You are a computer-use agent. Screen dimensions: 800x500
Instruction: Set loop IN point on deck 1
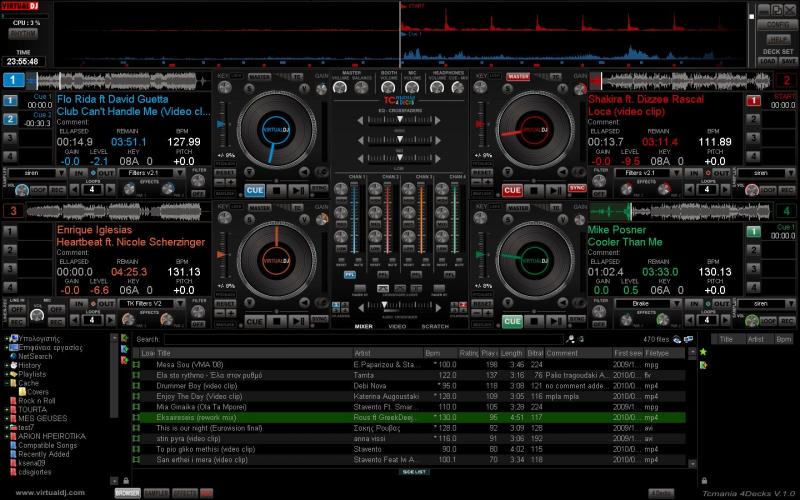[x=78, y=173]
